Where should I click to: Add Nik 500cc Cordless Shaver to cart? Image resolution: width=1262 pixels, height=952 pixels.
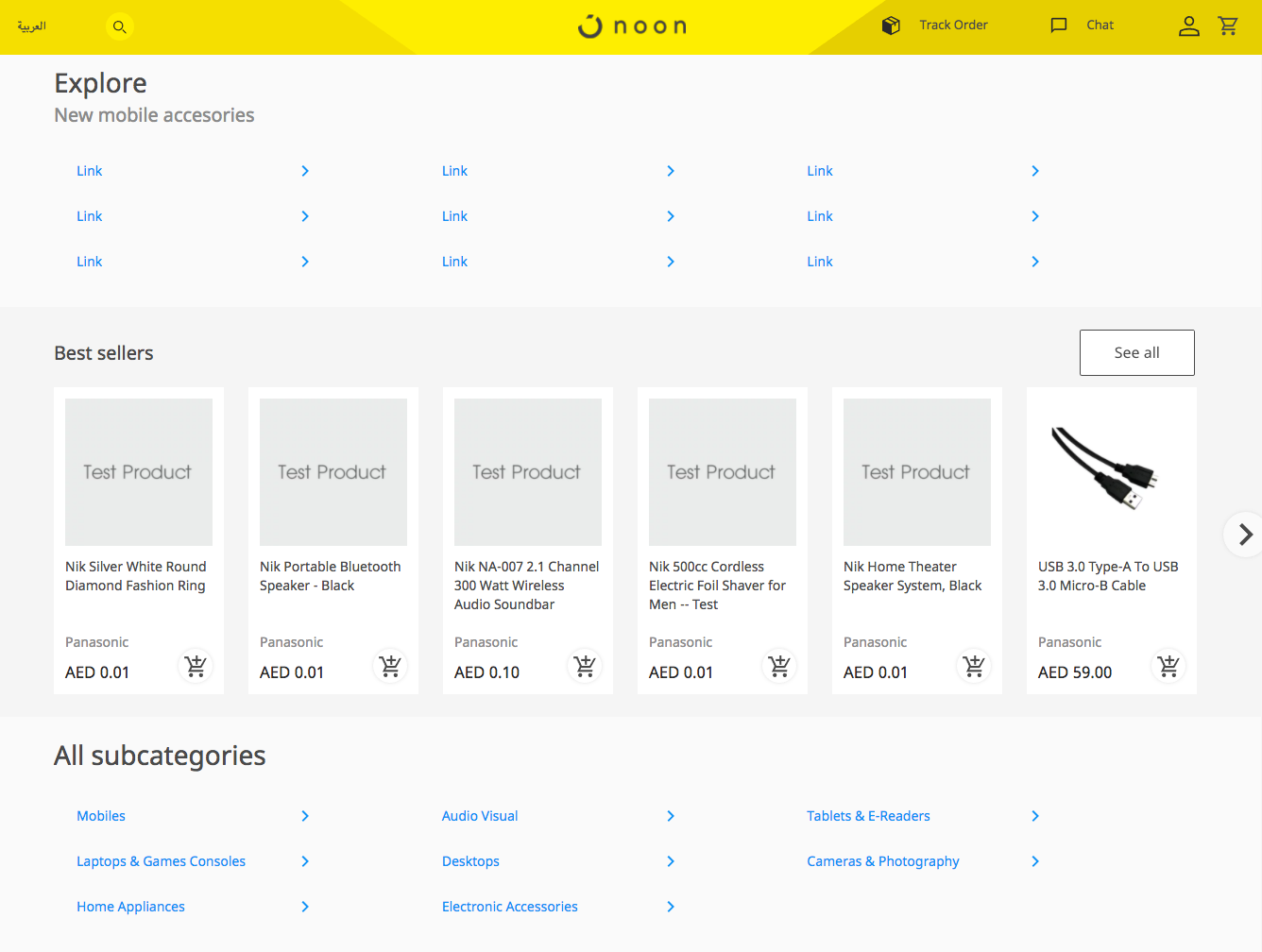tap(779, 666)
